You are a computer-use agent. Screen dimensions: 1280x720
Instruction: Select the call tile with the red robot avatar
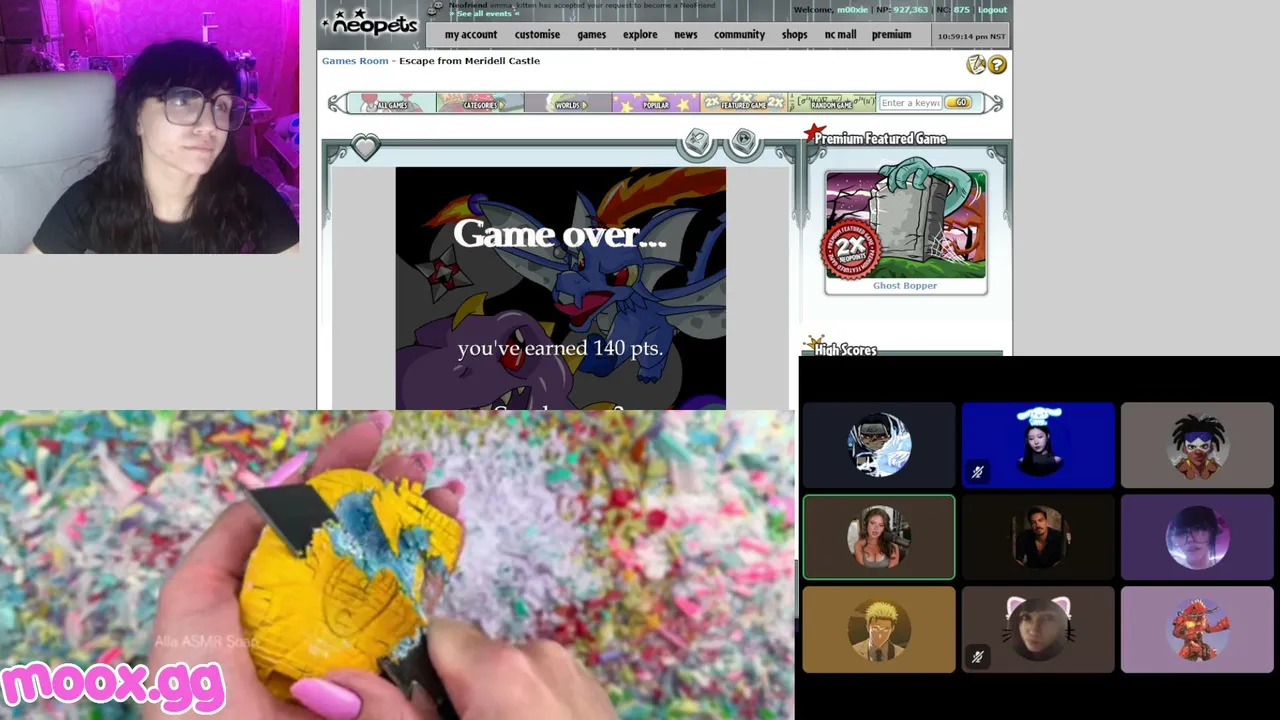click(x=1197, y=629)
